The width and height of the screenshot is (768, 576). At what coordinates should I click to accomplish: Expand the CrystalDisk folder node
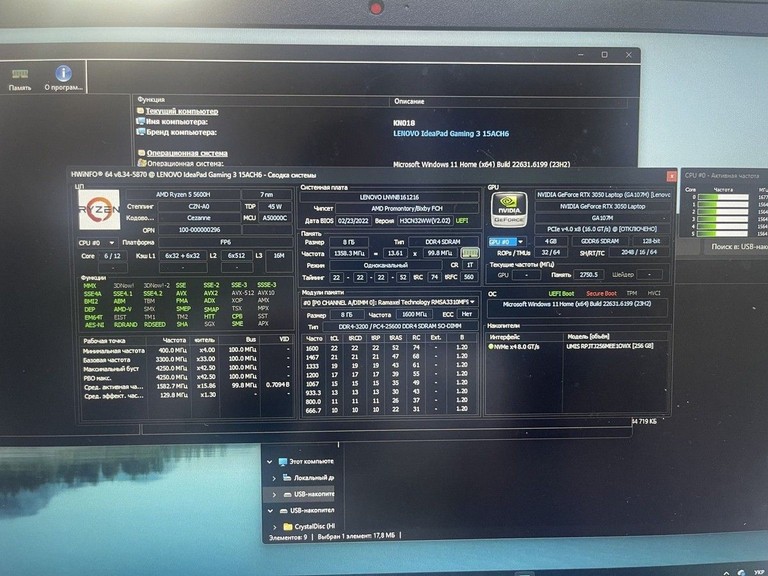pyautogui.click(x=274, y=527)
